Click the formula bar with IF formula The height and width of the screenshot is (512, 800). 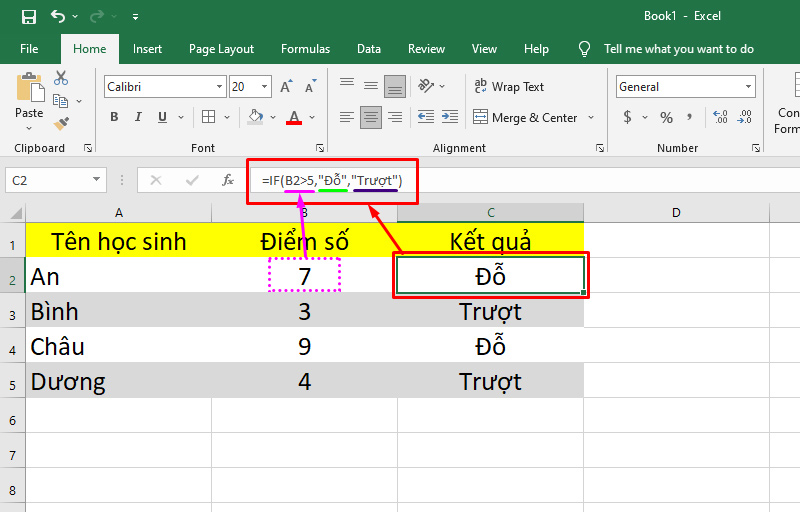point(525,180)
